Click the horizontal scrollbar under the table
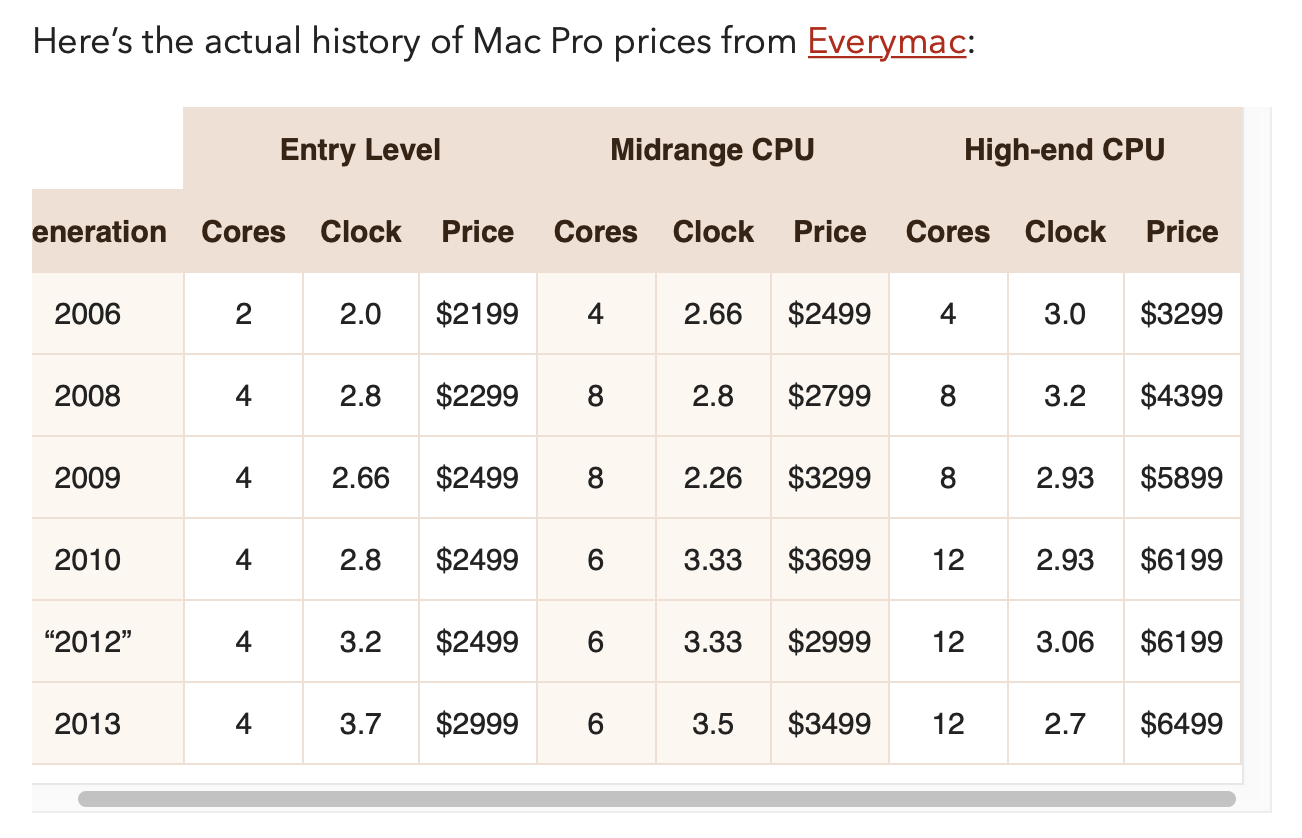1302x838 pixels. [x=657, y=799]
